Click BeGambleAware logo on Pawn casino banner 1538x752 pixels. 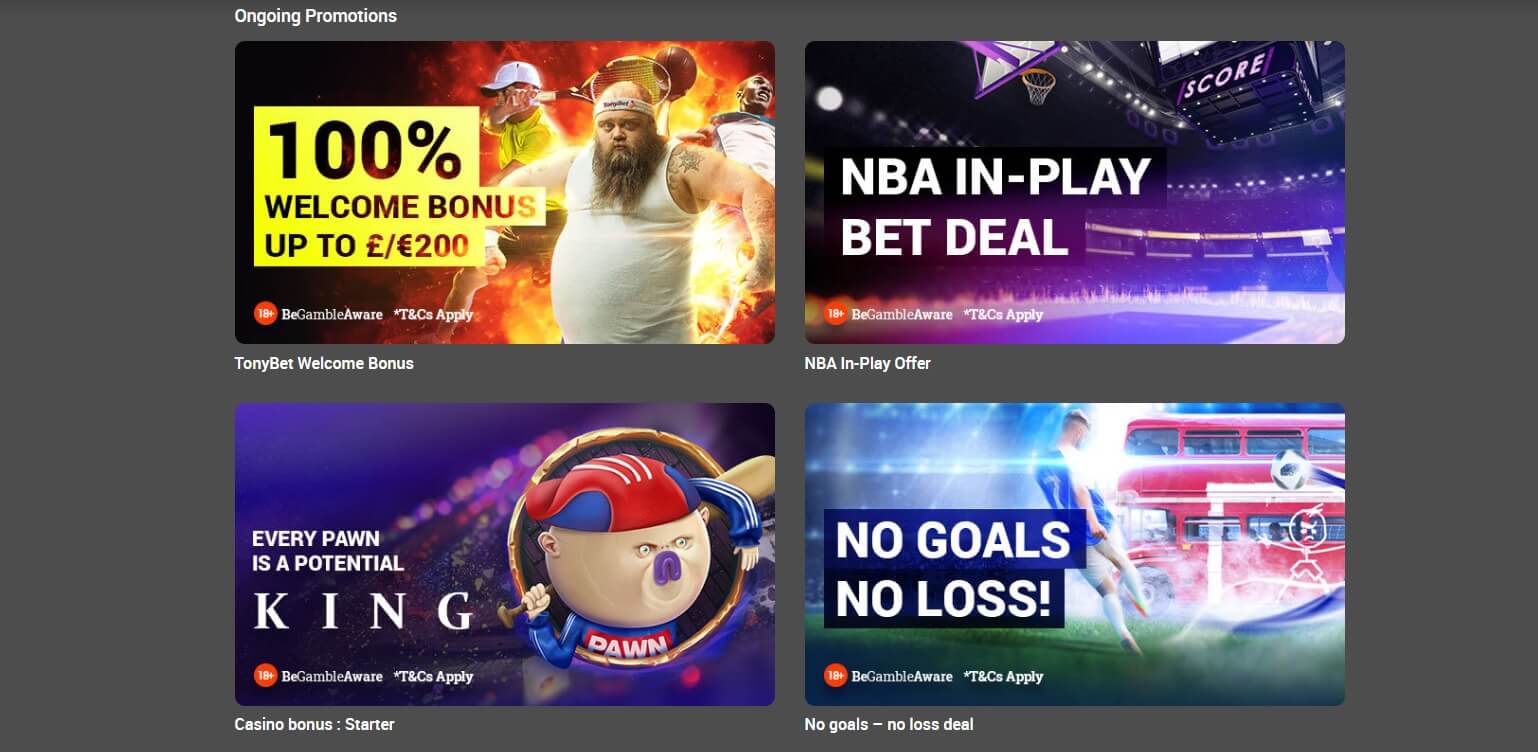tap(332, 676)
